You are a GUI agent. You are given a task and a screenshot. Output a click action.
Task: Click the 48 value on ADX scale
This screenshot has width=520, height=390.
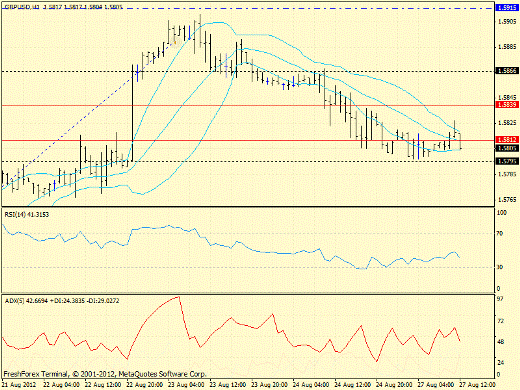(500, 342)
